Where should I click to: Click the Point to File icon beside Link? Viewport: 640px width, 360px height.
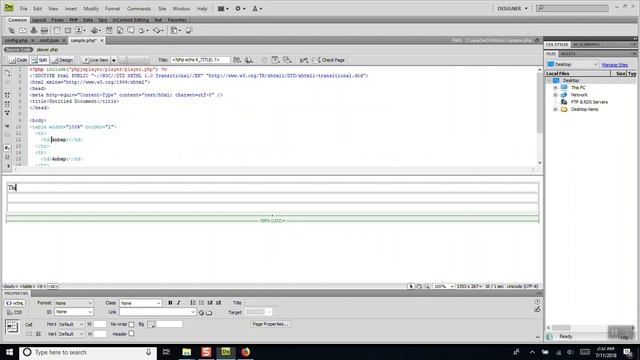click(x=201, y=313)
